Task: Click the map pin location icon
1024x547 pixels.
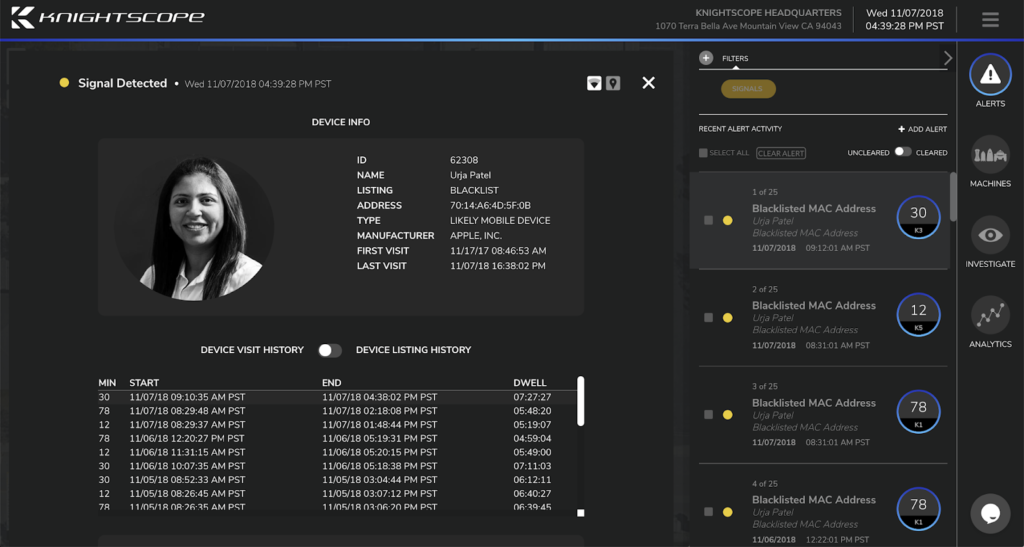Action: (613, 83)
